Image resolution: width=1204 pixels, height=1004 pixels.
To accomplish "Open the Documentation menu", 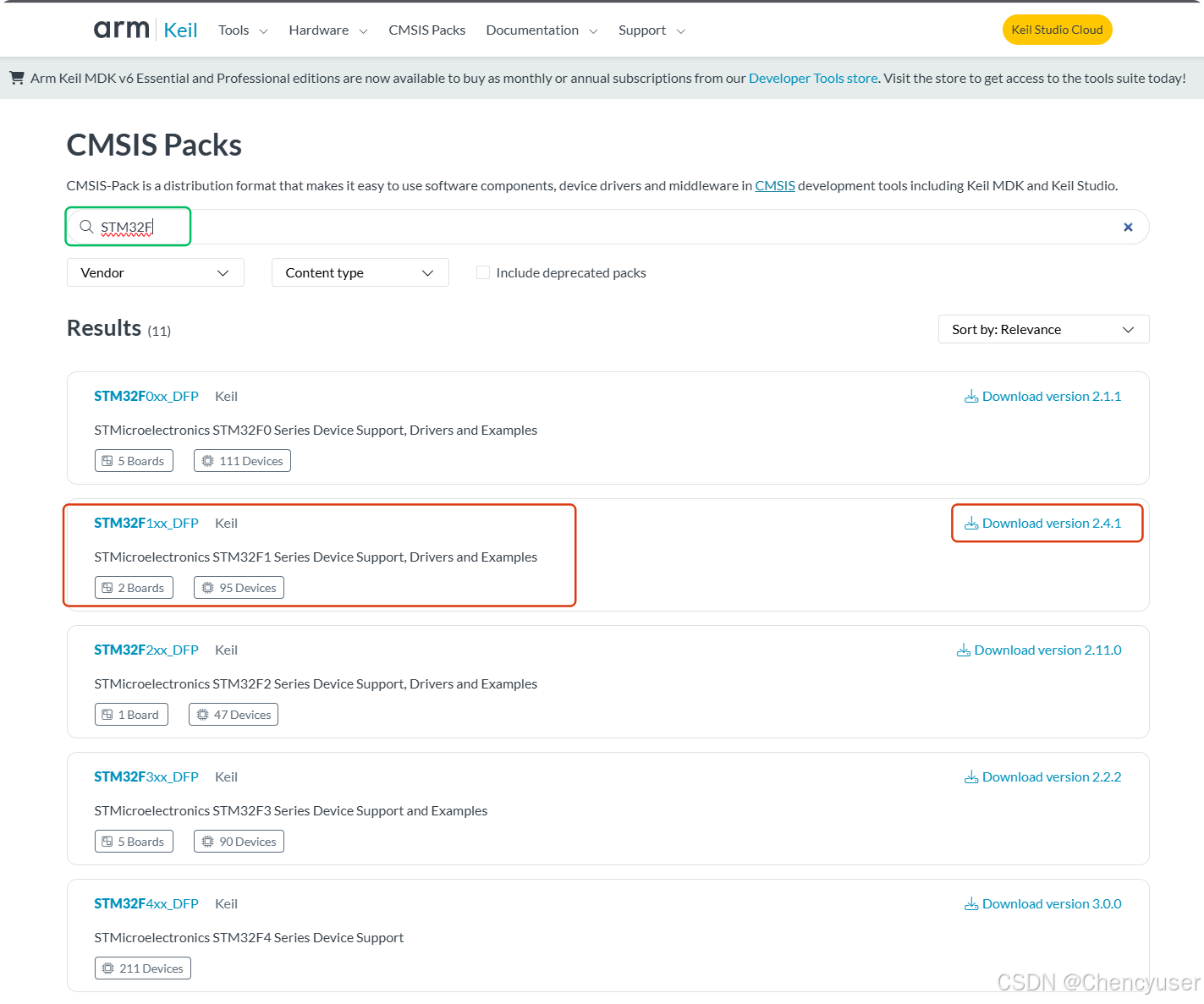I will click(532, 30).
